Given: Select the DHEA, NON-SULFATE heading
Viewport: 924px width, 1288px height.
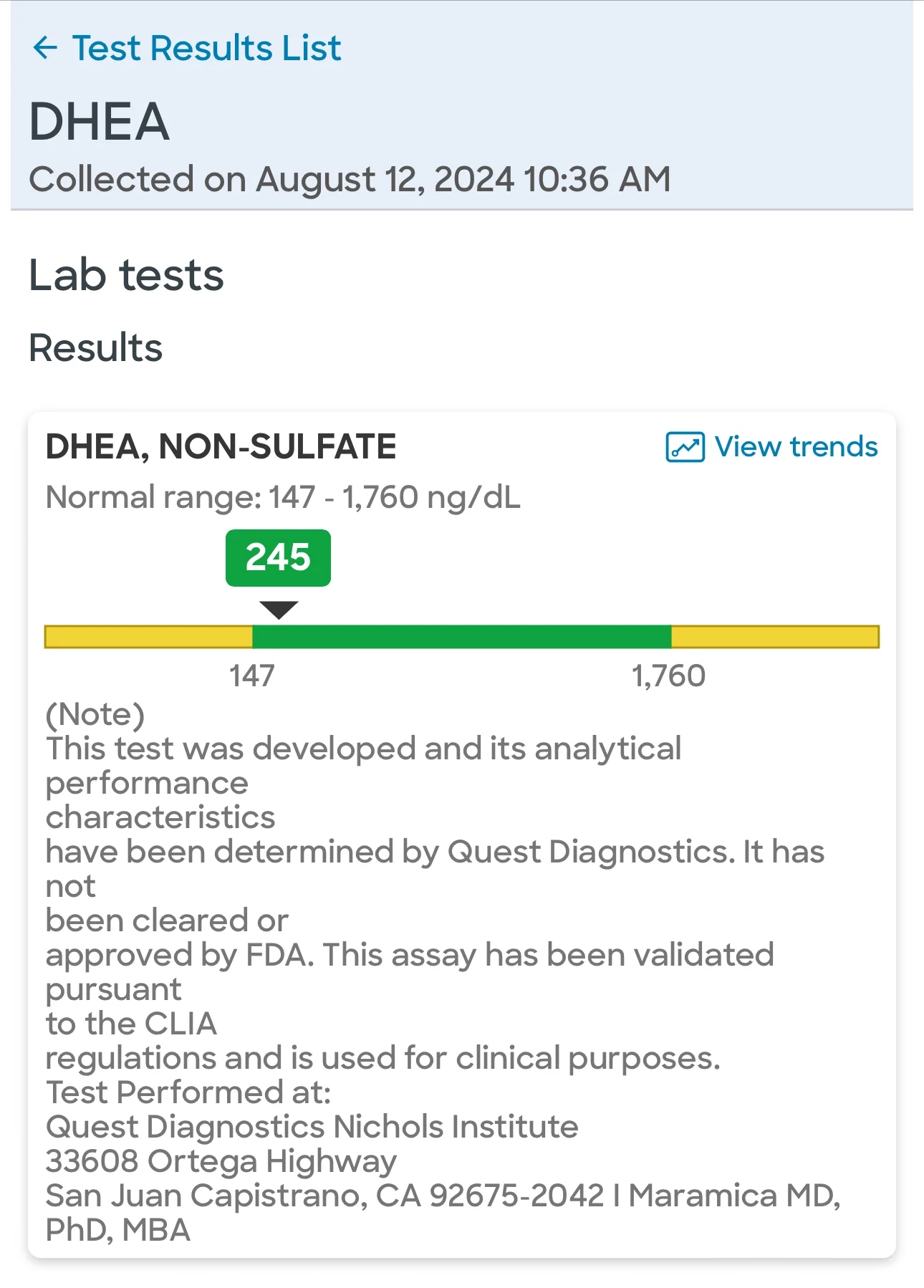Looking at the screenshot, I should pyautogui.click(x=221, y=446).
